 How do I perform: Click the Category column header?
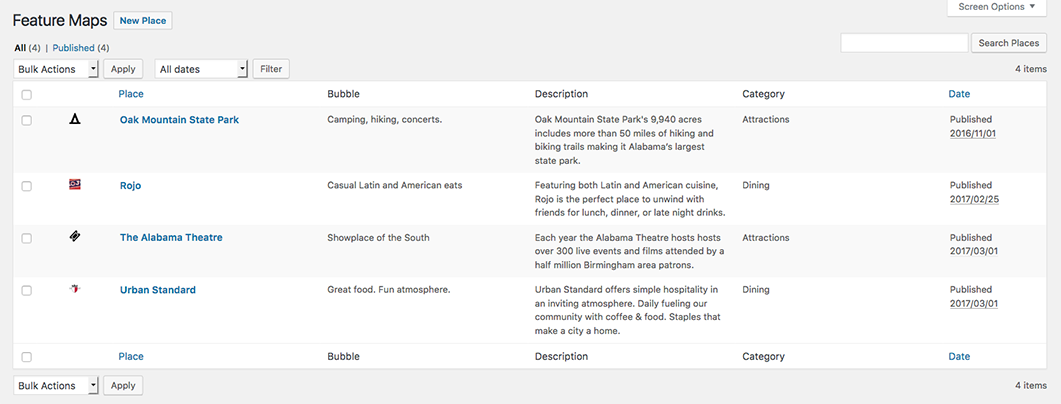point(763,94)
